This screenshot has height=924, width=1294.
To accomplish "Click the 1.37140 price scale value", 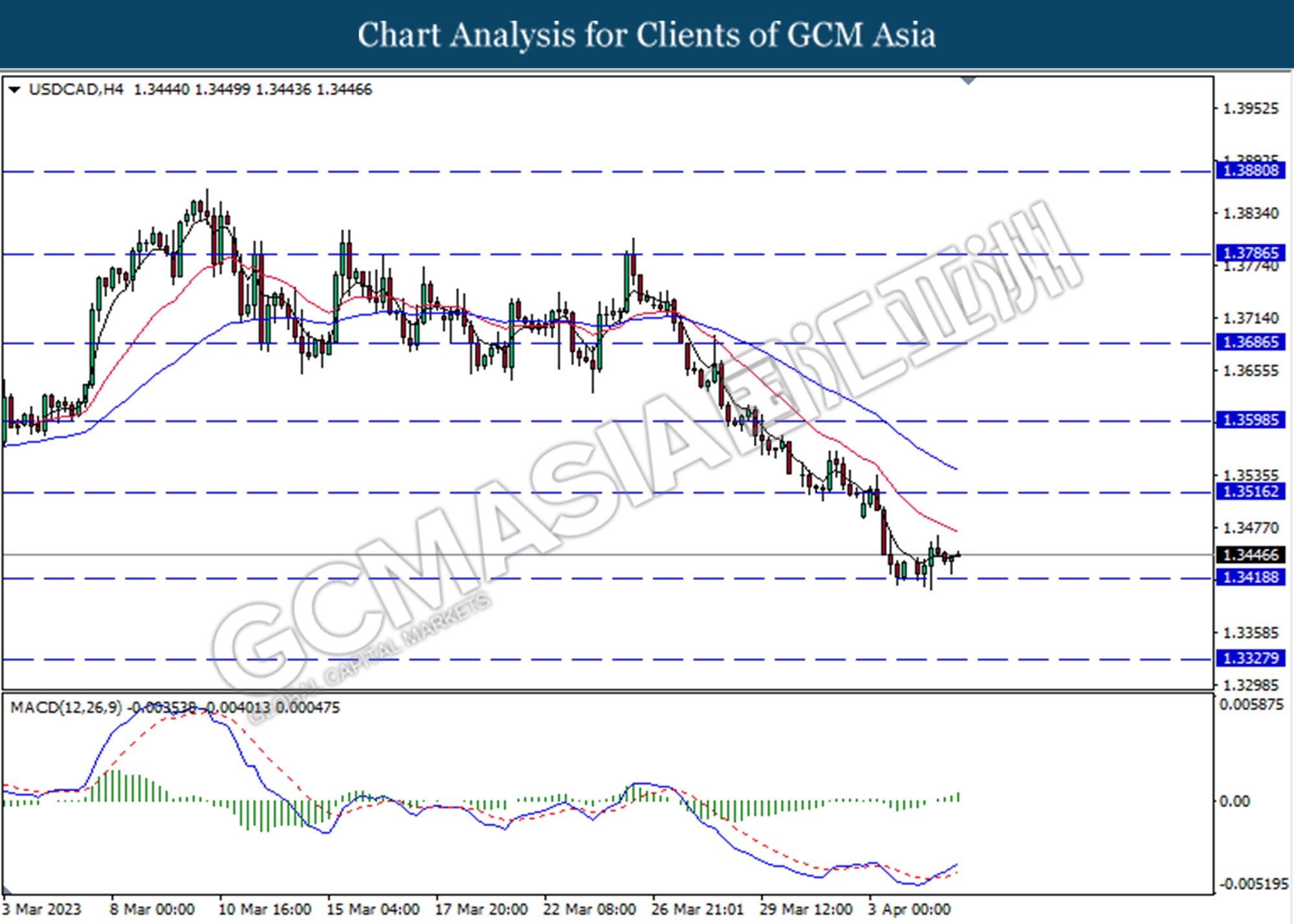I will tap(1251, 318).
